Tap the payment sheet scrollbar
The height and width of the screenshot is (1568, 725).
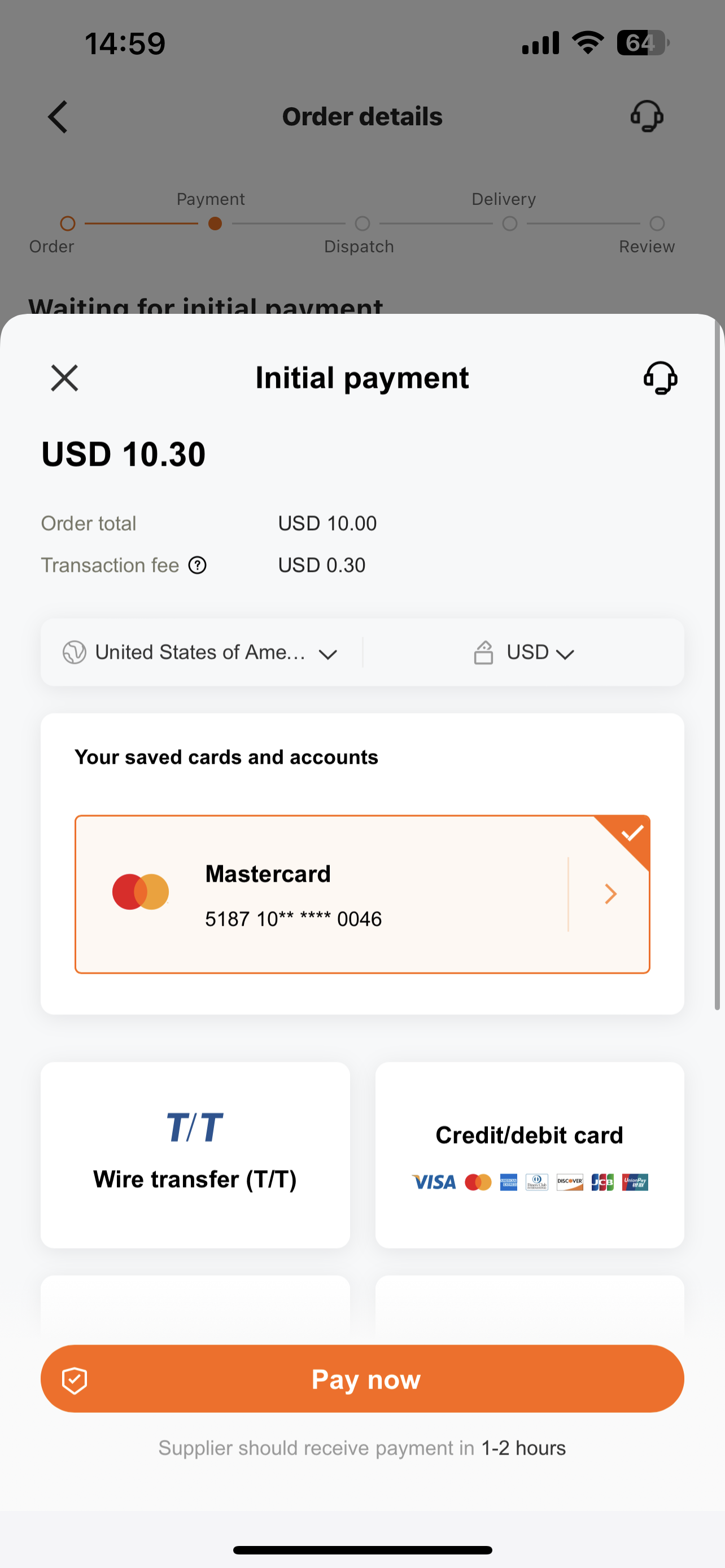[717, 669]
